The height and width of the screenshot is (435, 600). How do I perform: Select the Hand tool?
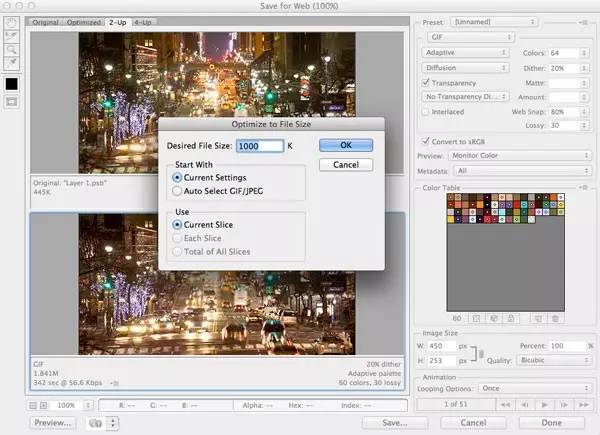(x=10, y=21)
